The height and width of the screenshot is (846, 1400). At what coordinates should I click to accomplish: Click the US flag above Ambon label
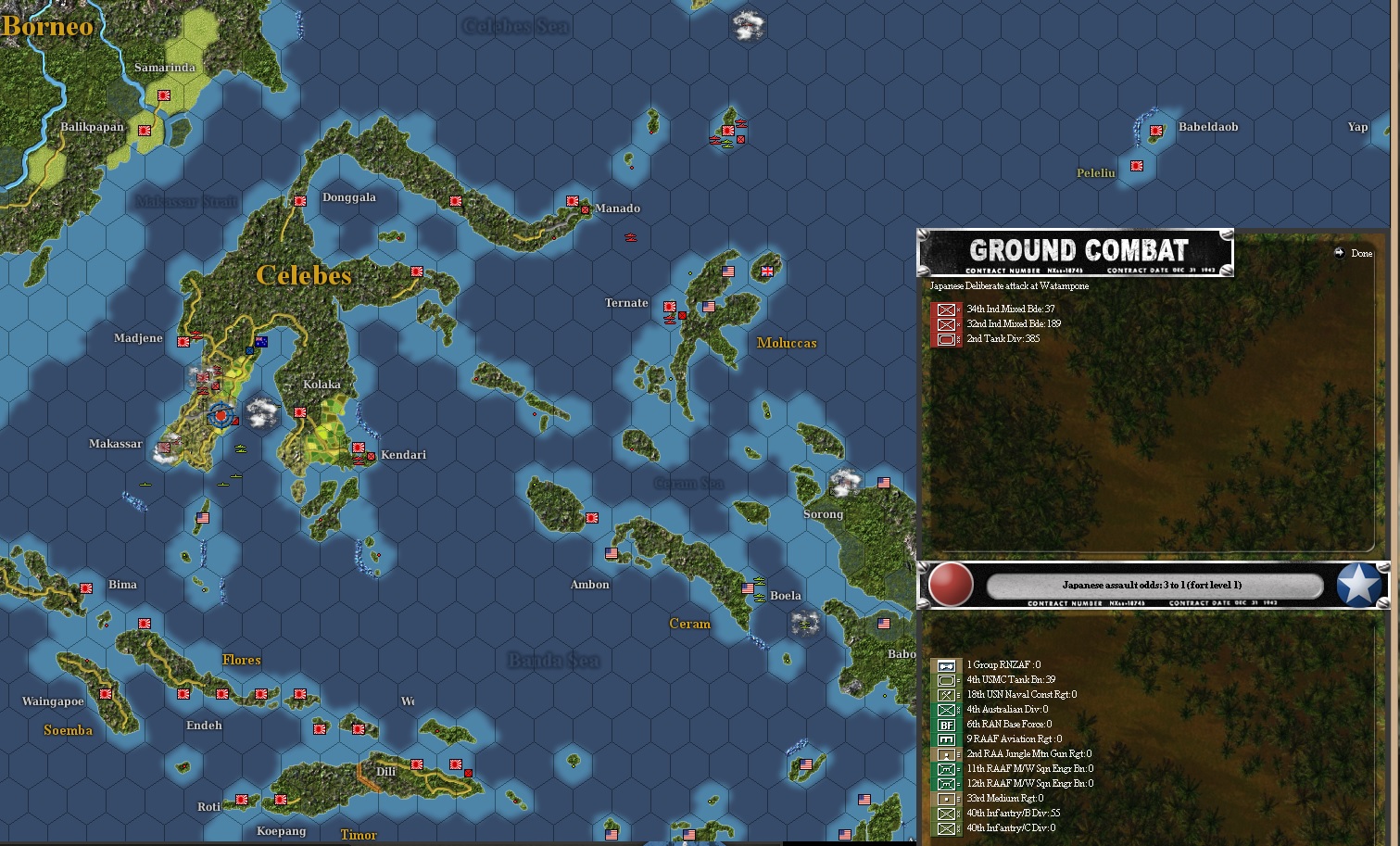click(x=612, y=553)
